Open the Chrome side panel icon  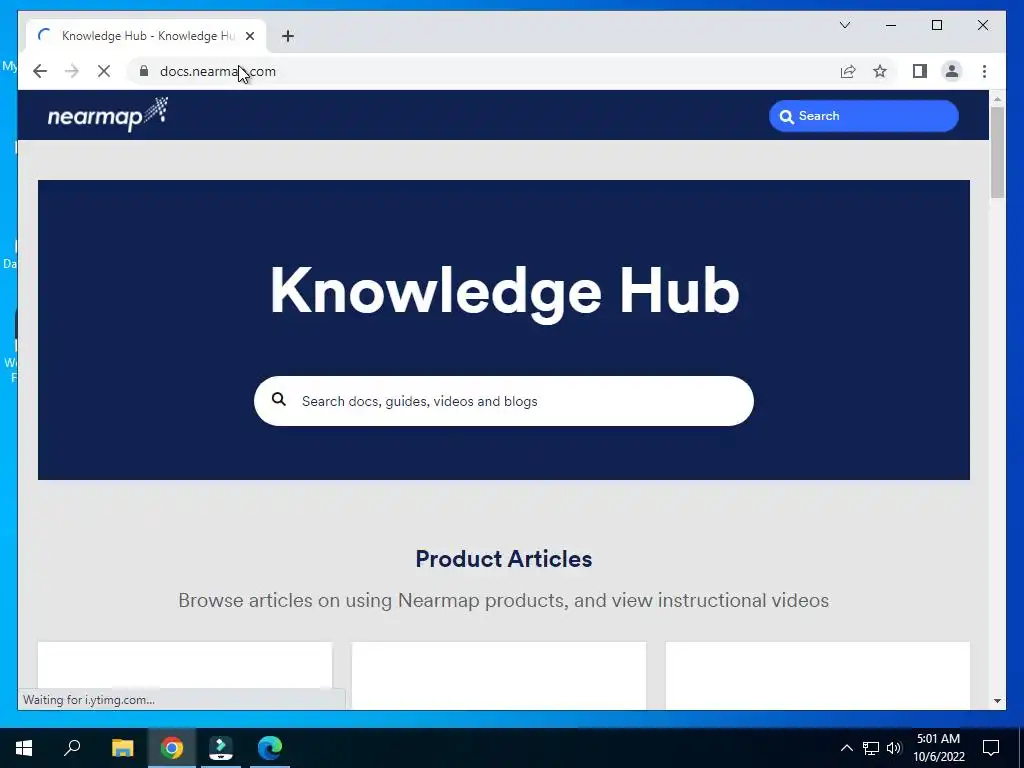tap(920, 71)
